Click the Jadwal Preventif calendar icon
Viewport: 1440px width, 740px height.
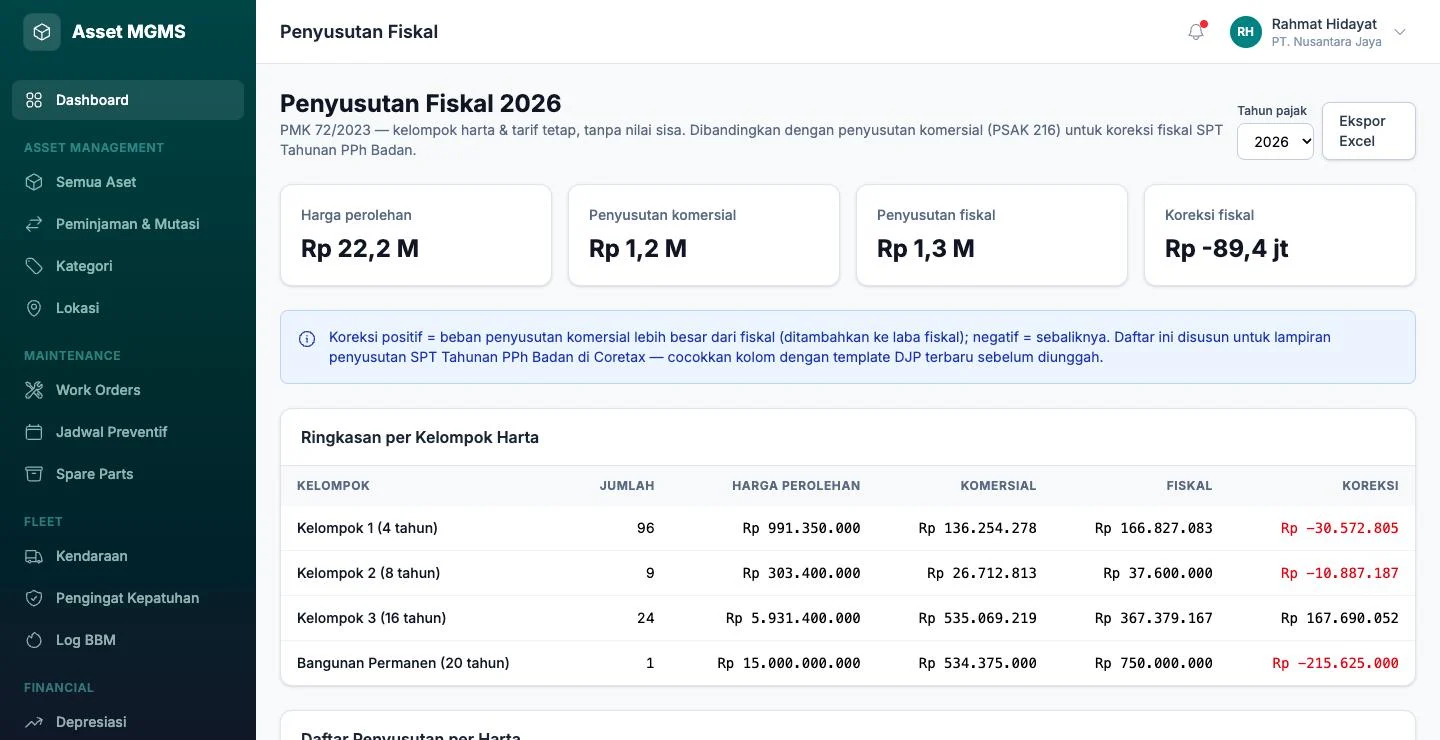pyautogui.click(x=34, y=432)
